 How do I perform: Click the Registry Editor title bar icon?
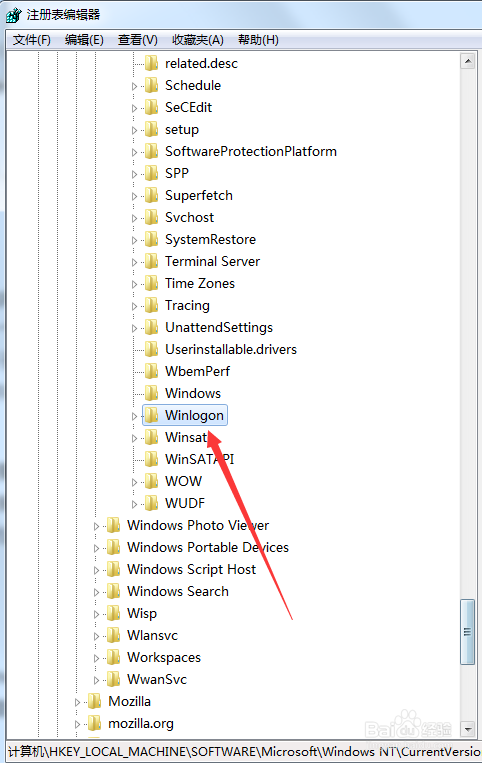pyautogui.click(x=14, y=15)
